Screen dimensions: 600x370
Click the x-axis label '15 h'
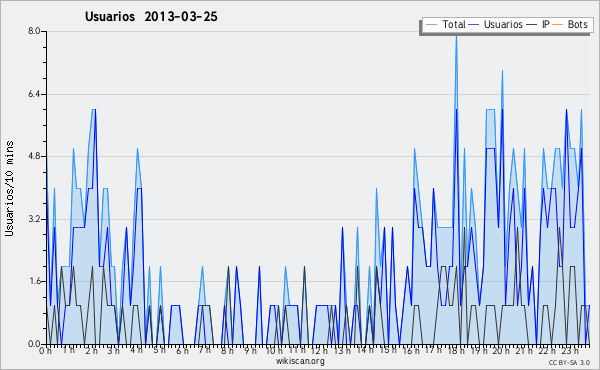click(388, 350)
